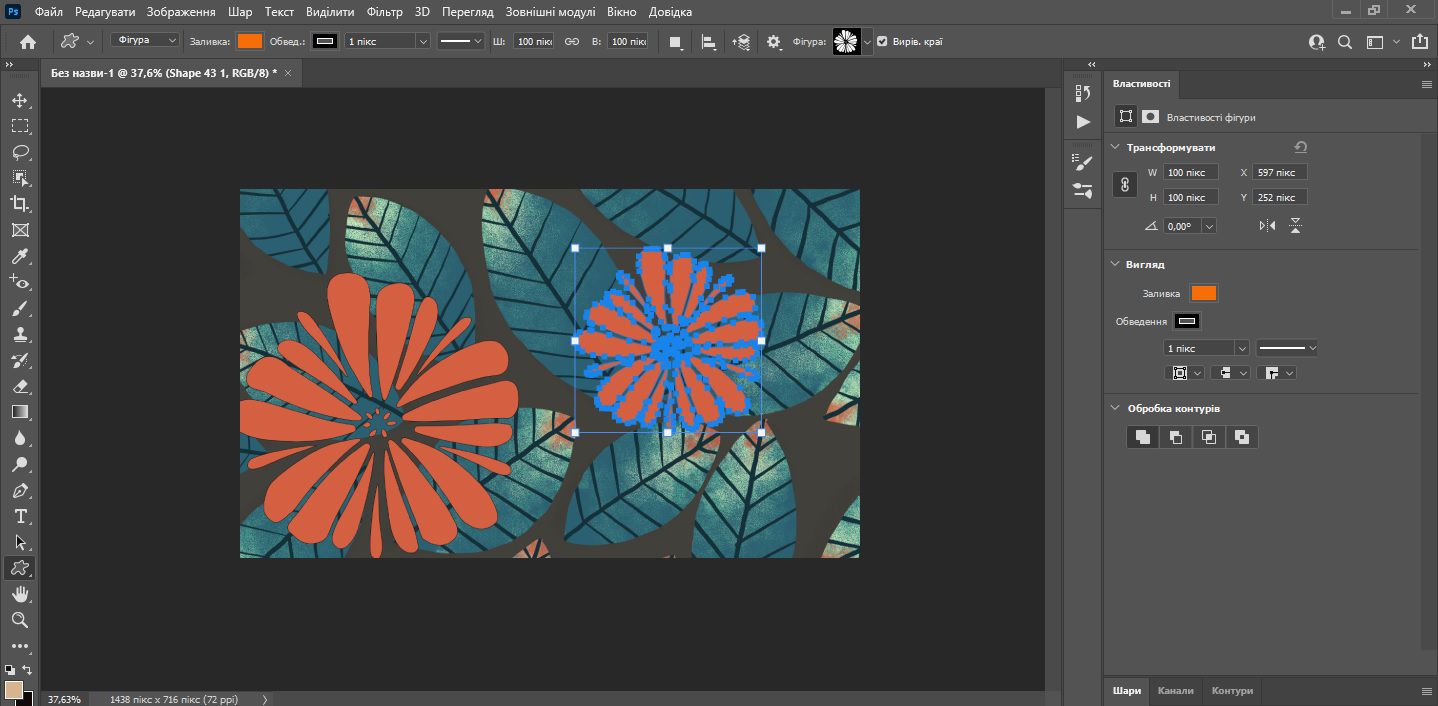Expand the stroke line style dropdown in Properties
The image size is (1438, 706).
[1287, 348]
